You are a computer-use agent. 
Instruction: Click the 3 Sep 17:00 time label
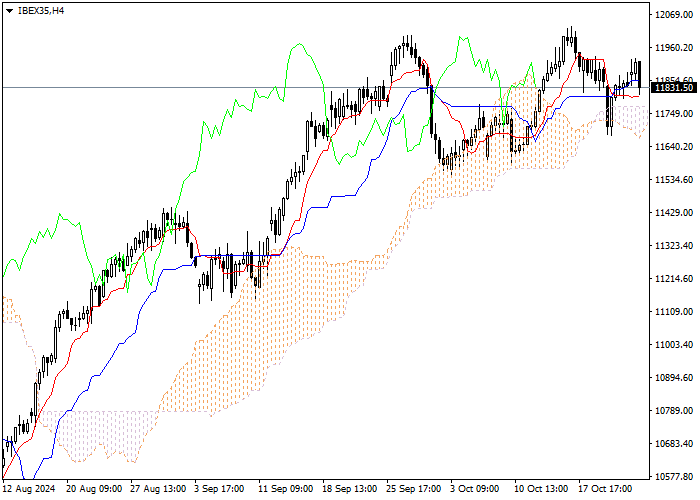220,489
